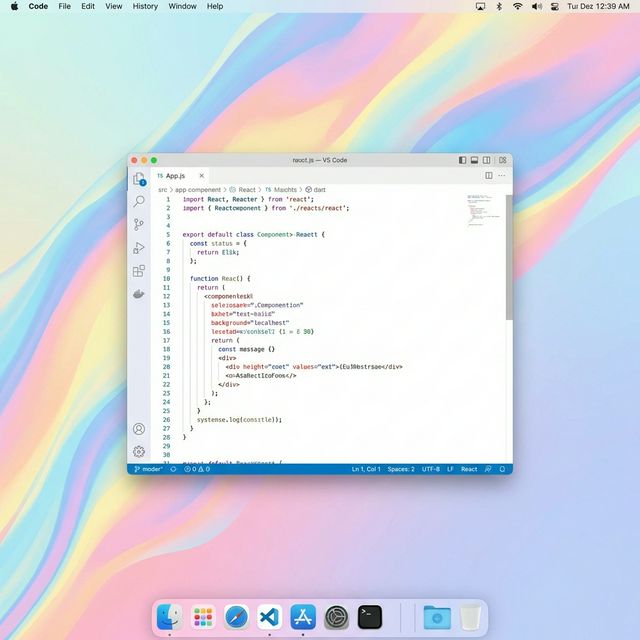Viewport: 640px width, 640px height.
Task: Open the Run and Debug view
Action: coord(139,248)
